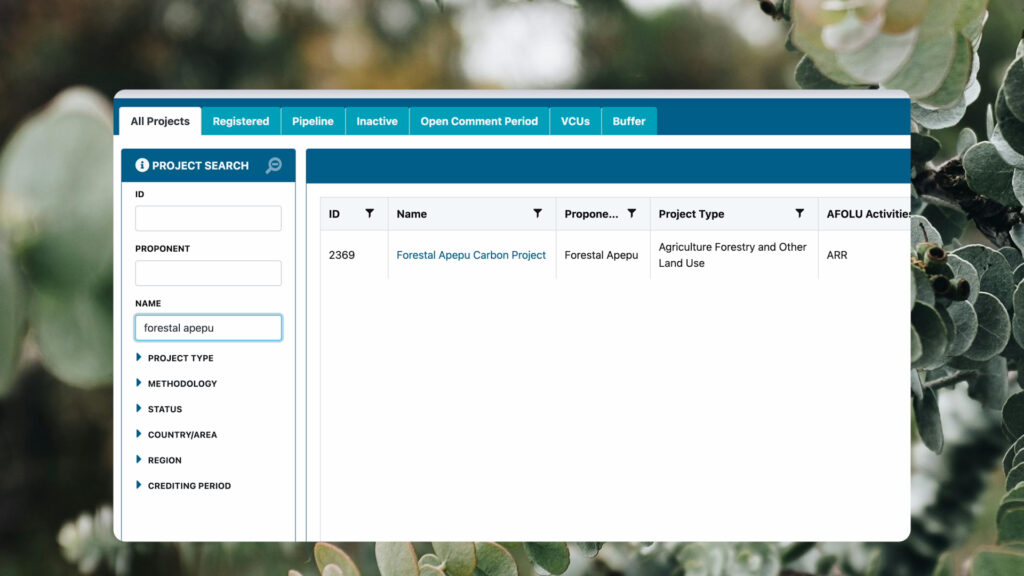
Task: Open the filter icon on Project Type column
Action: (x=799, y=213)
